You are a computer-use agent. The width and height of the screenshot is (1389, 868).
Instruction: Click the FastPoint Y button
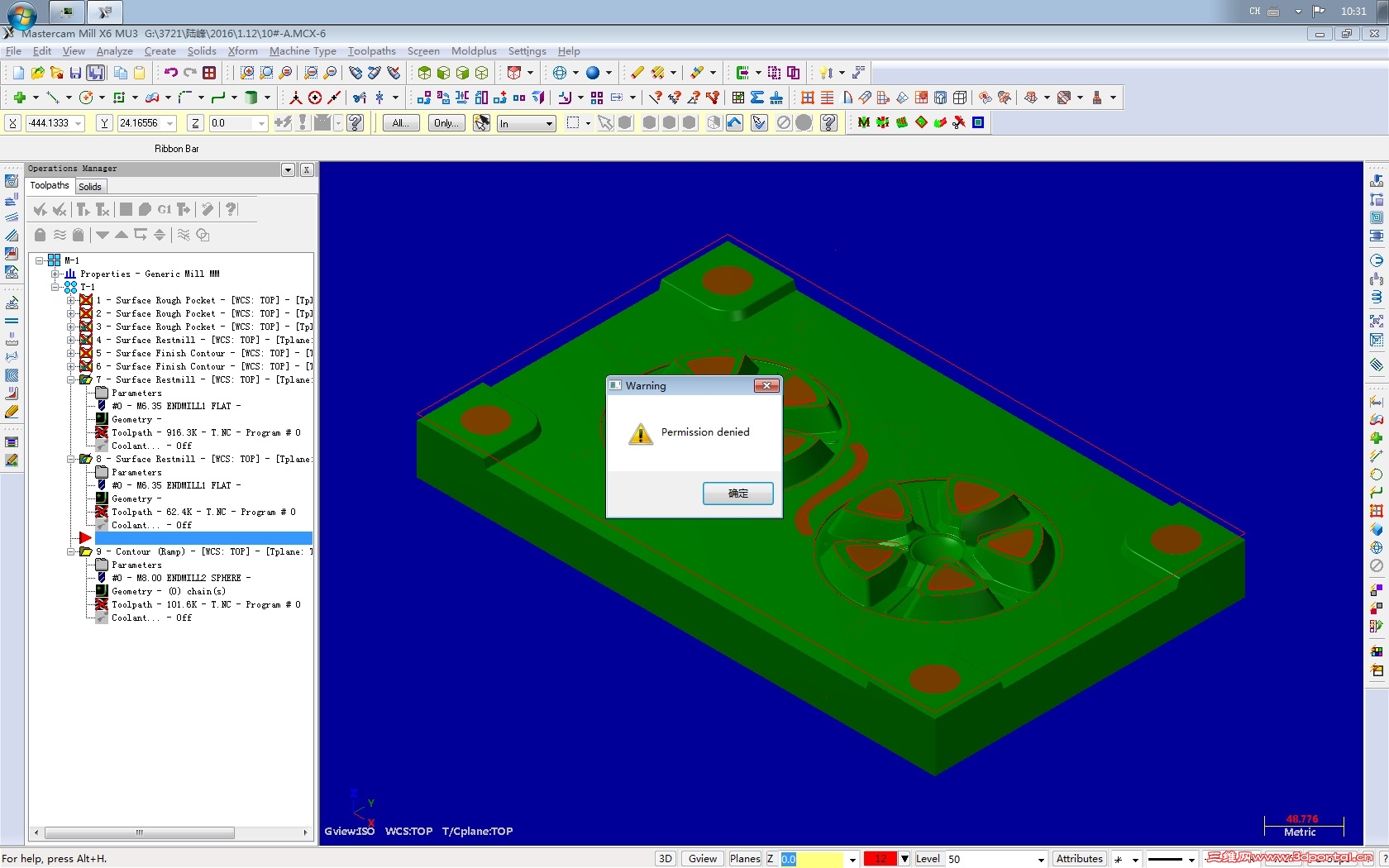tap(104, 123)
